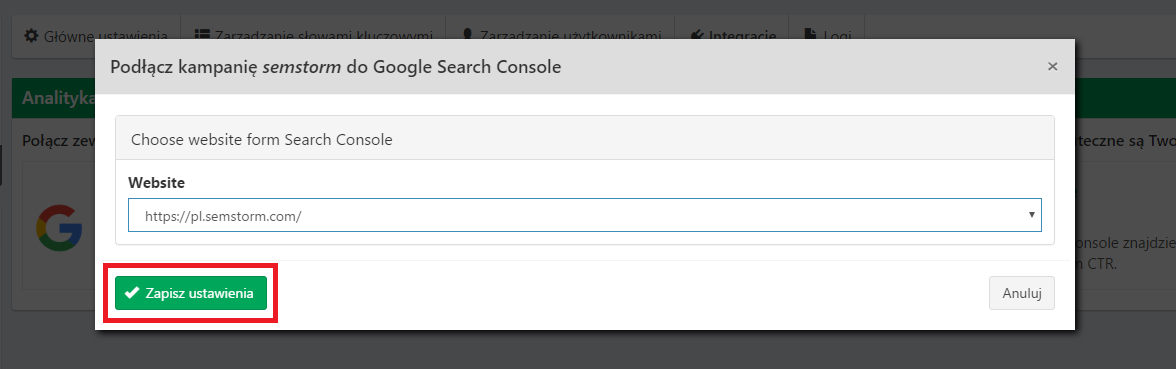
Task: Save with the Zapisz ustawienia button
Action: click(190, 293)
